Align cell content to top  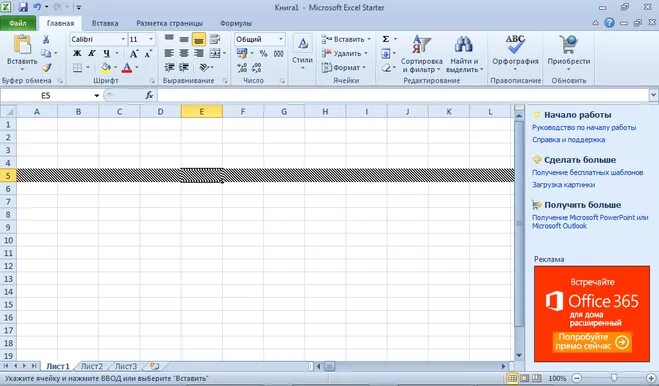(169, 39)
